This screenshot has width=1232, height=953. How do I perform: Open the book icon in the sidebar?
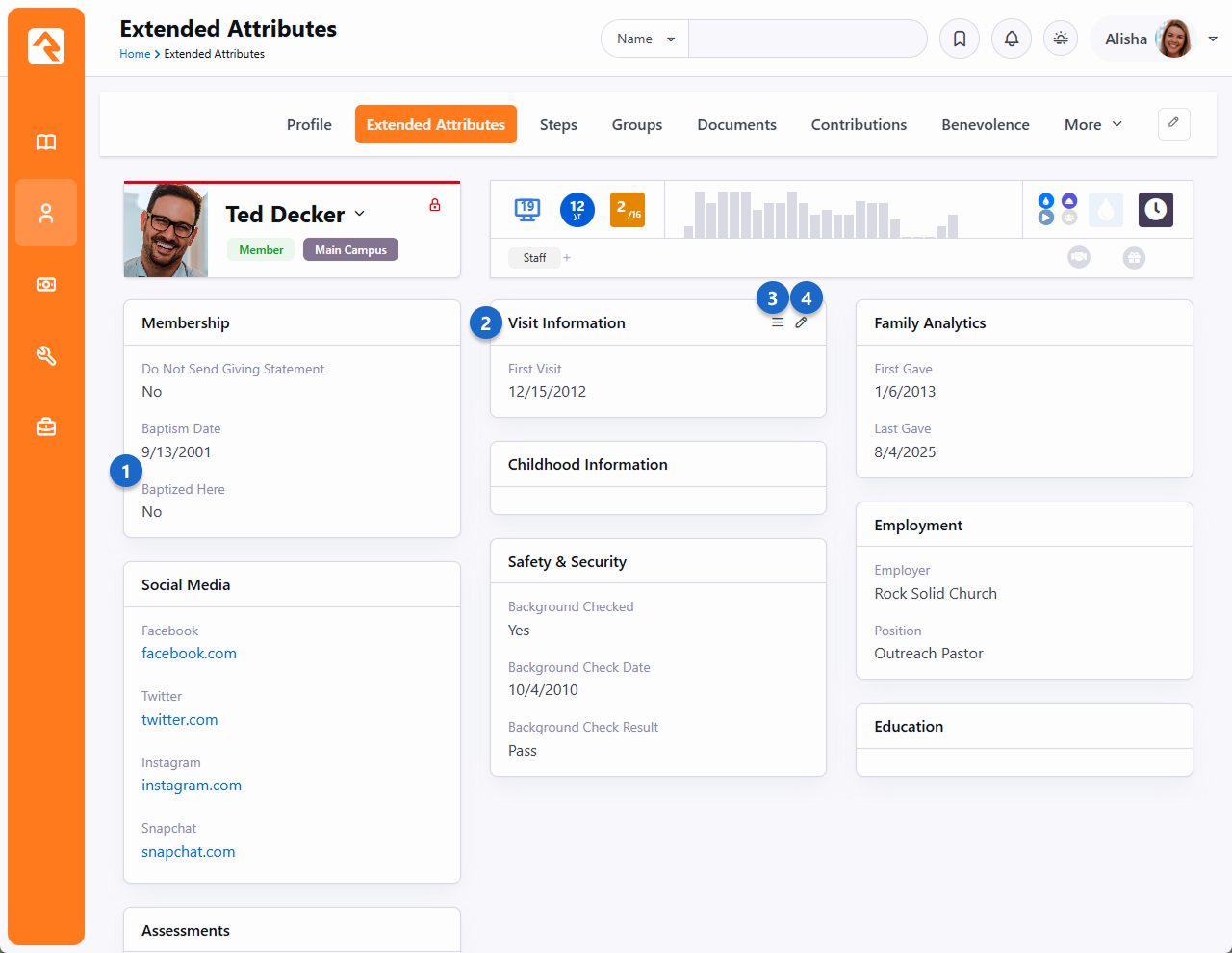click(46, 142)
